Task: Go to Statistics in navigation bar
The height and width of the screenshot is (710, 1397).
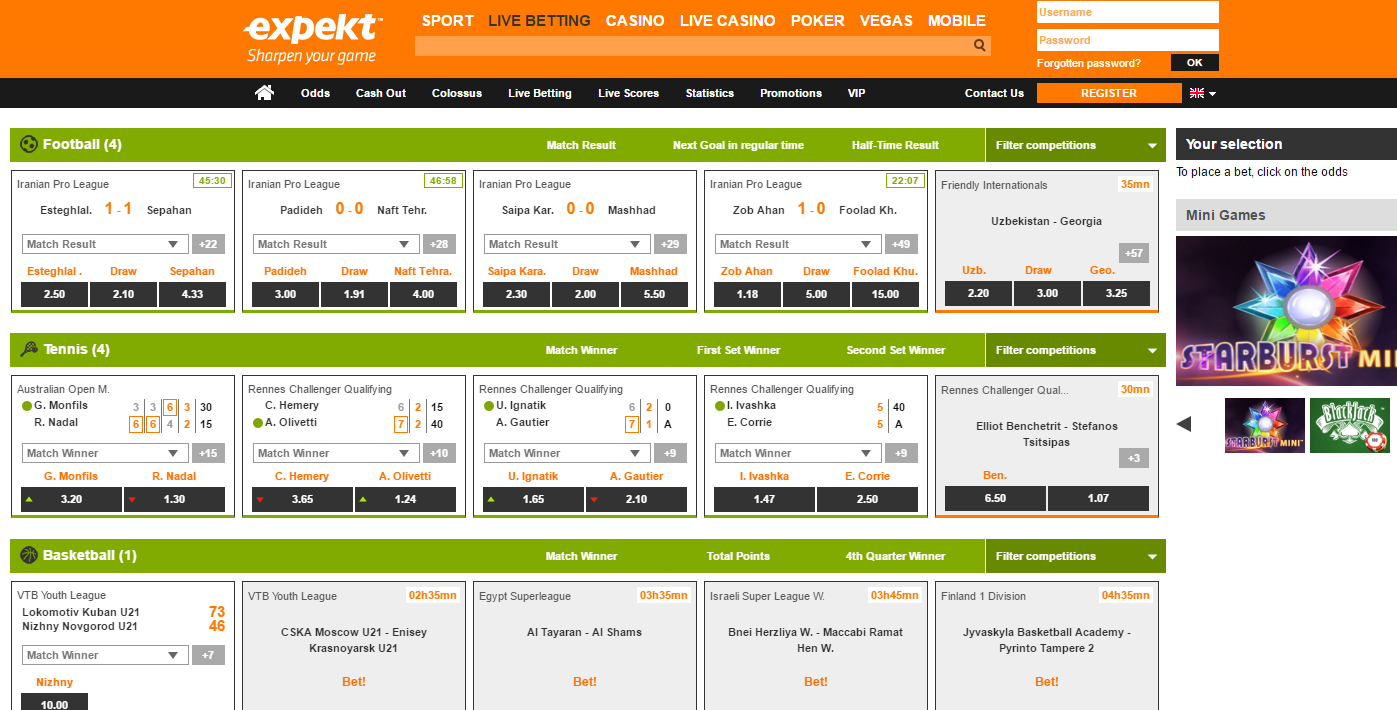Action: click(709, 93)
